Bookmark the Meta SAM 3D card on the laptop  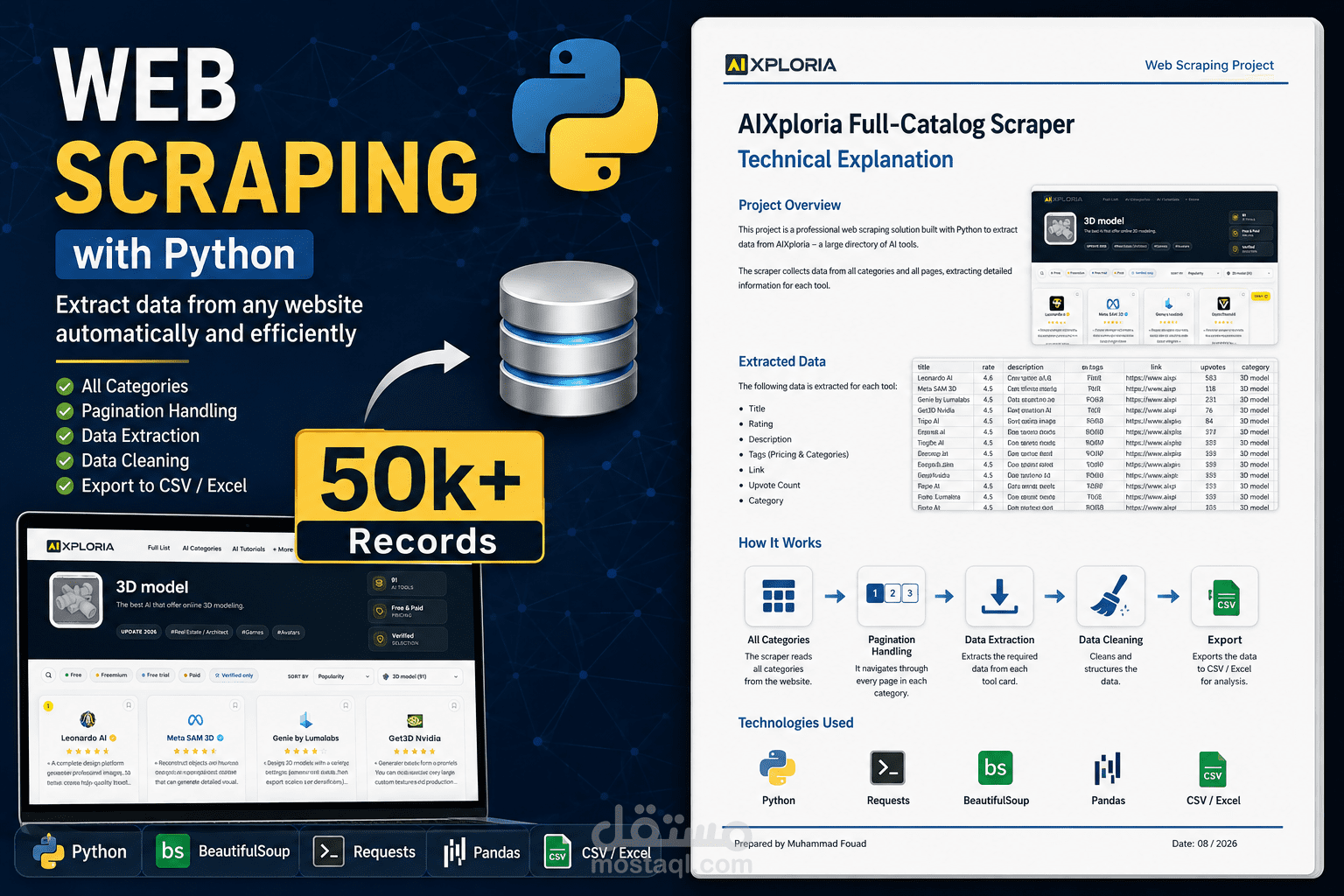pyautogui.click(x=234, y=705)
